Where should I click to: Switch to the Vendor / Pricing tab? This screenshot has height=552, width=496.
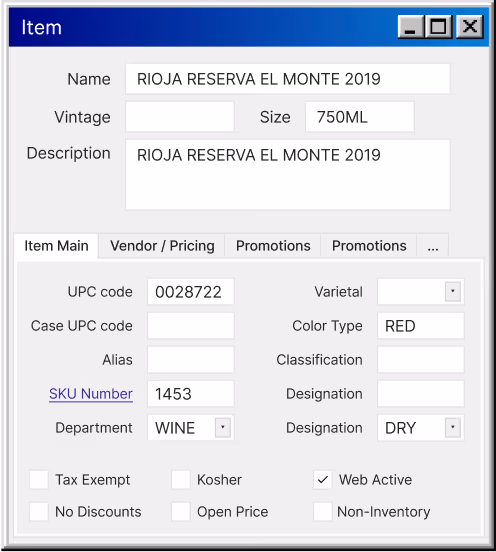pos(162,246)
